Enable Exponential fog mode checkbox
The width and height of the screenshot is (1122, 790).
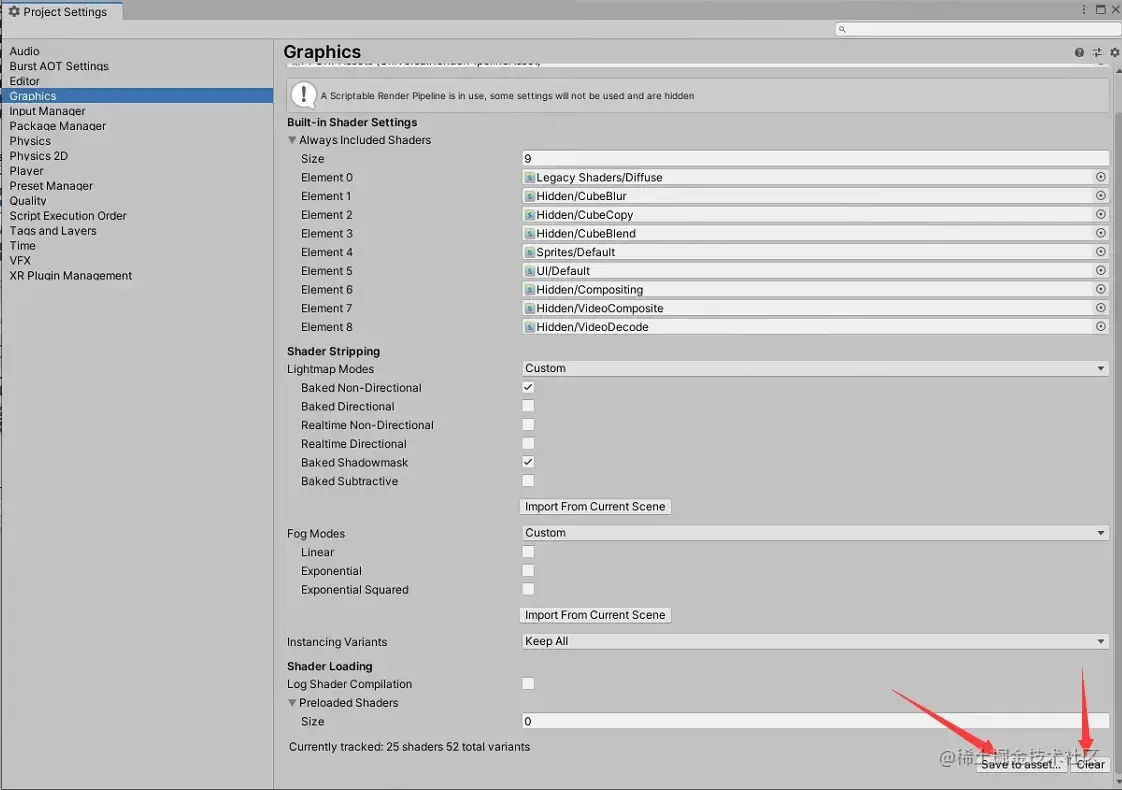(x=528, y=570)
